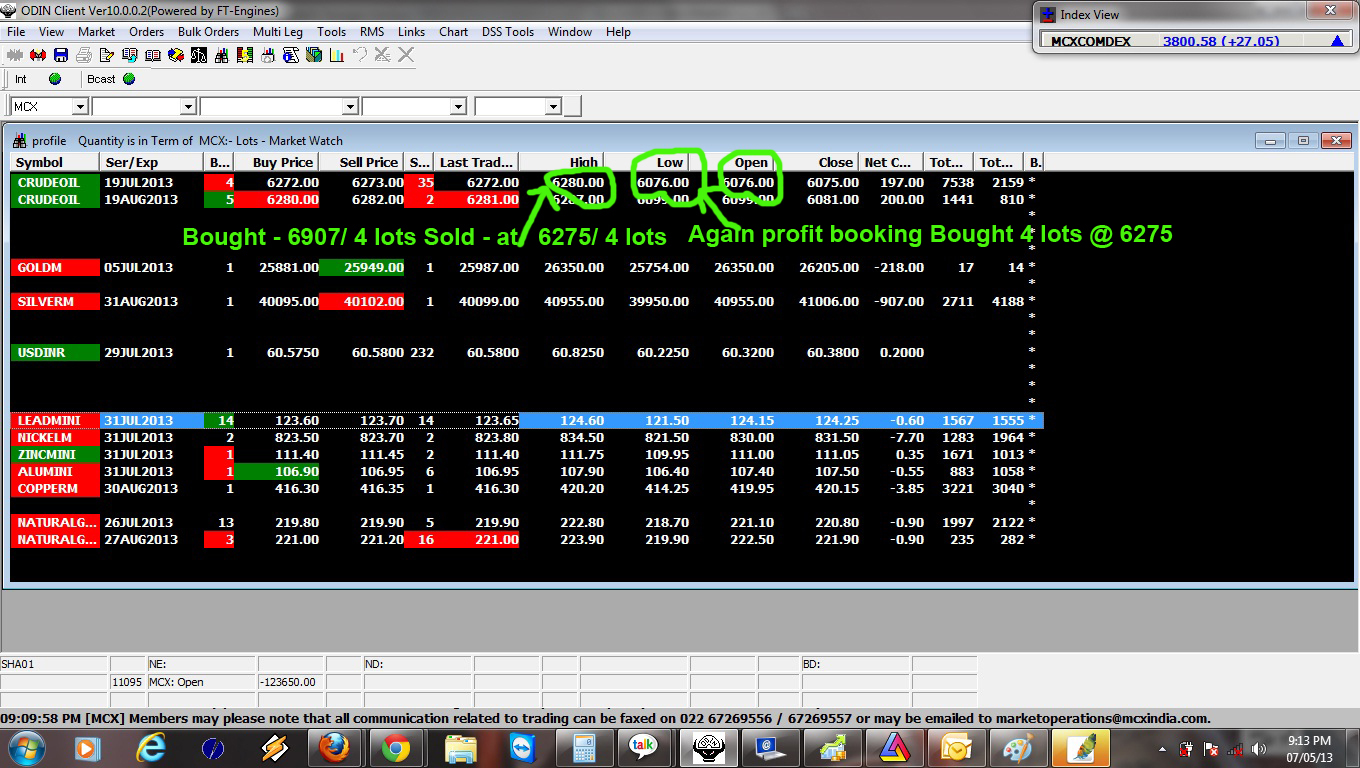Open the RMS menu

click(372, 32)
